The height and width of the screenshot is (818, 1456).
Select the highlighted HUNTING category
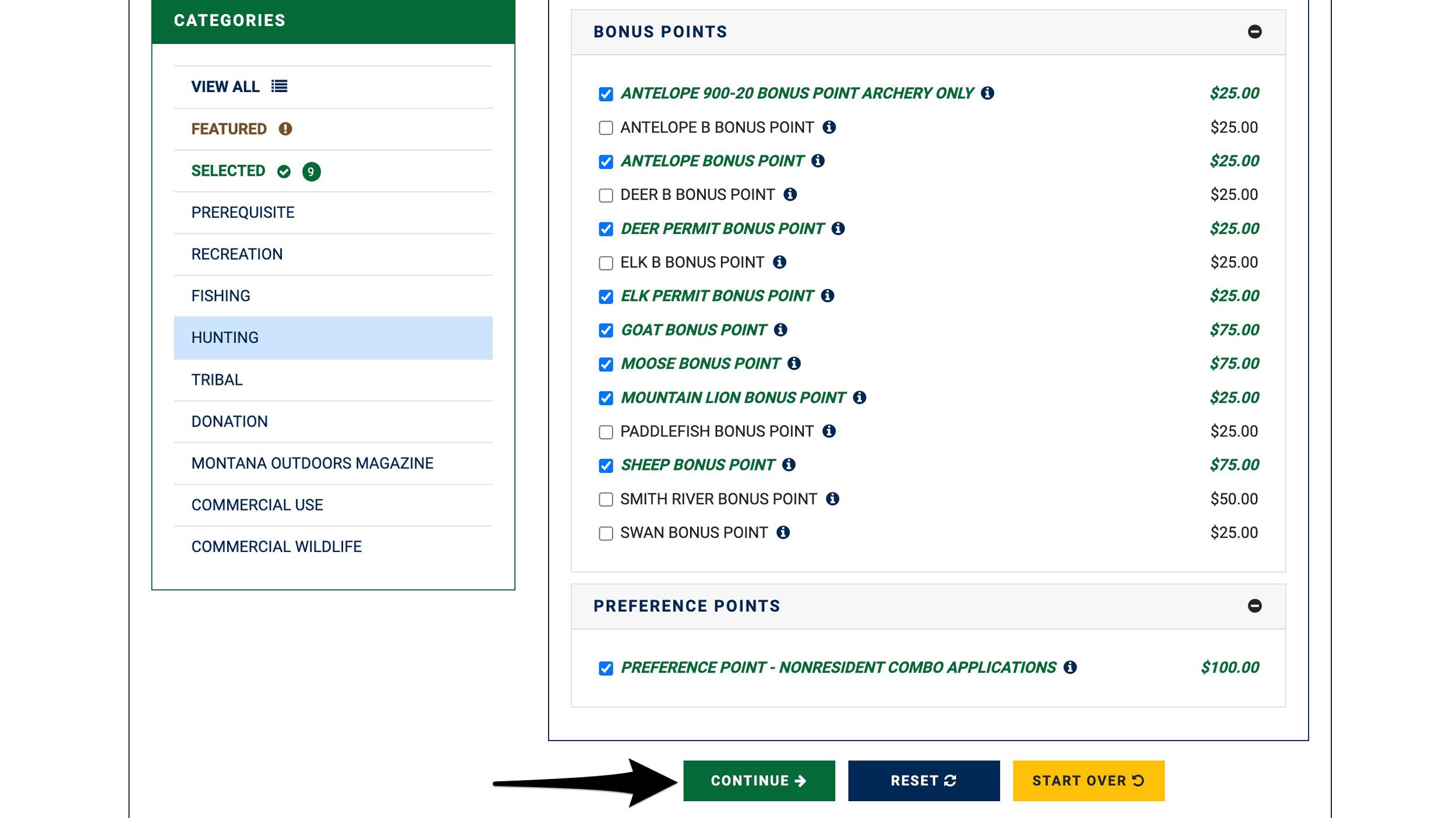click(x=225, y=338)
